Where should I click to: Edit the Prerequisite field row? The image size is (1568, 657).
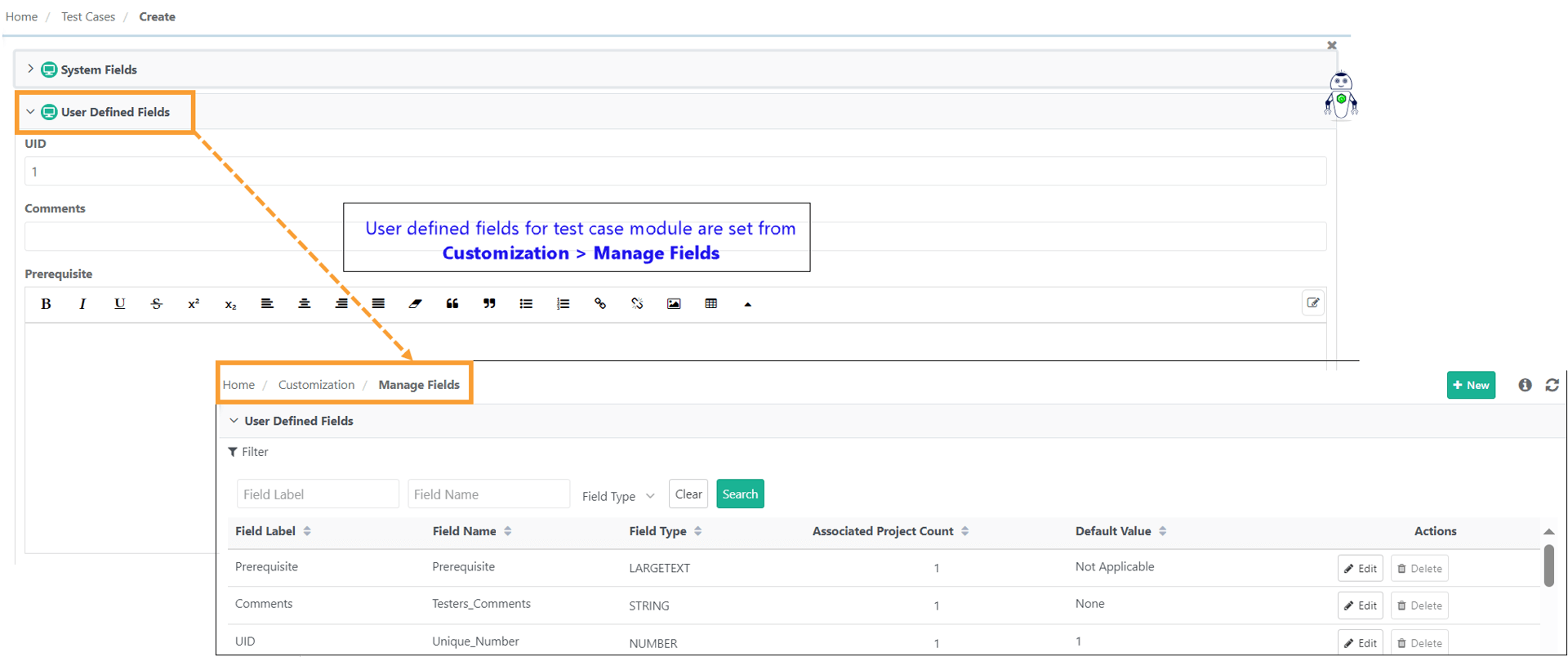(x=1360, y=569)
